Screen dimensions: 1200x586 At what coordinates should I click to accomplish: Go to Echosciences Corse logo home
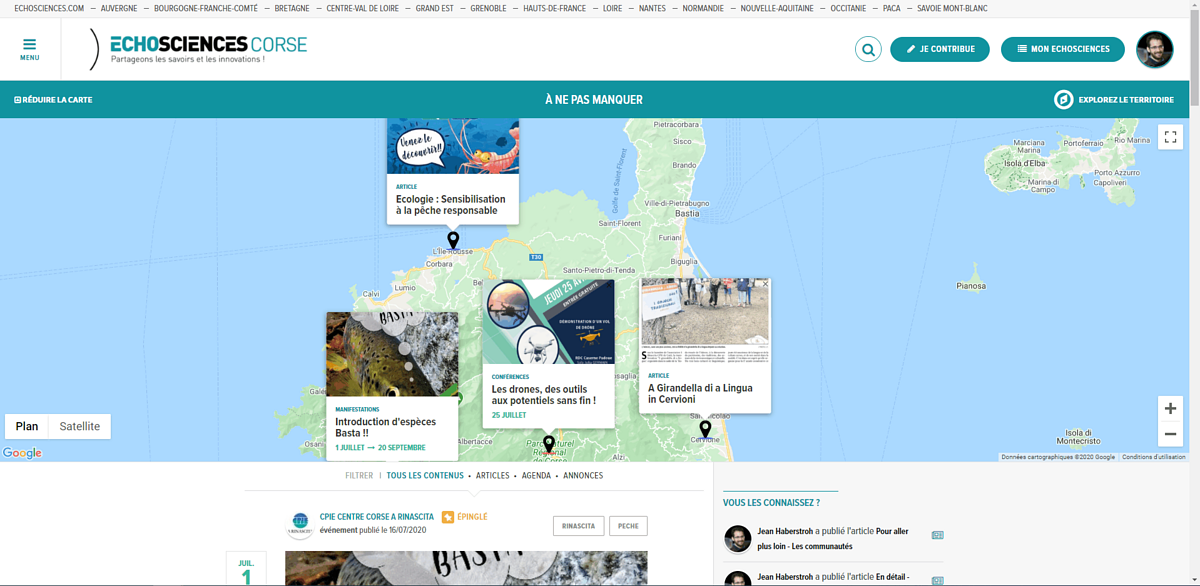pos(198,49)
